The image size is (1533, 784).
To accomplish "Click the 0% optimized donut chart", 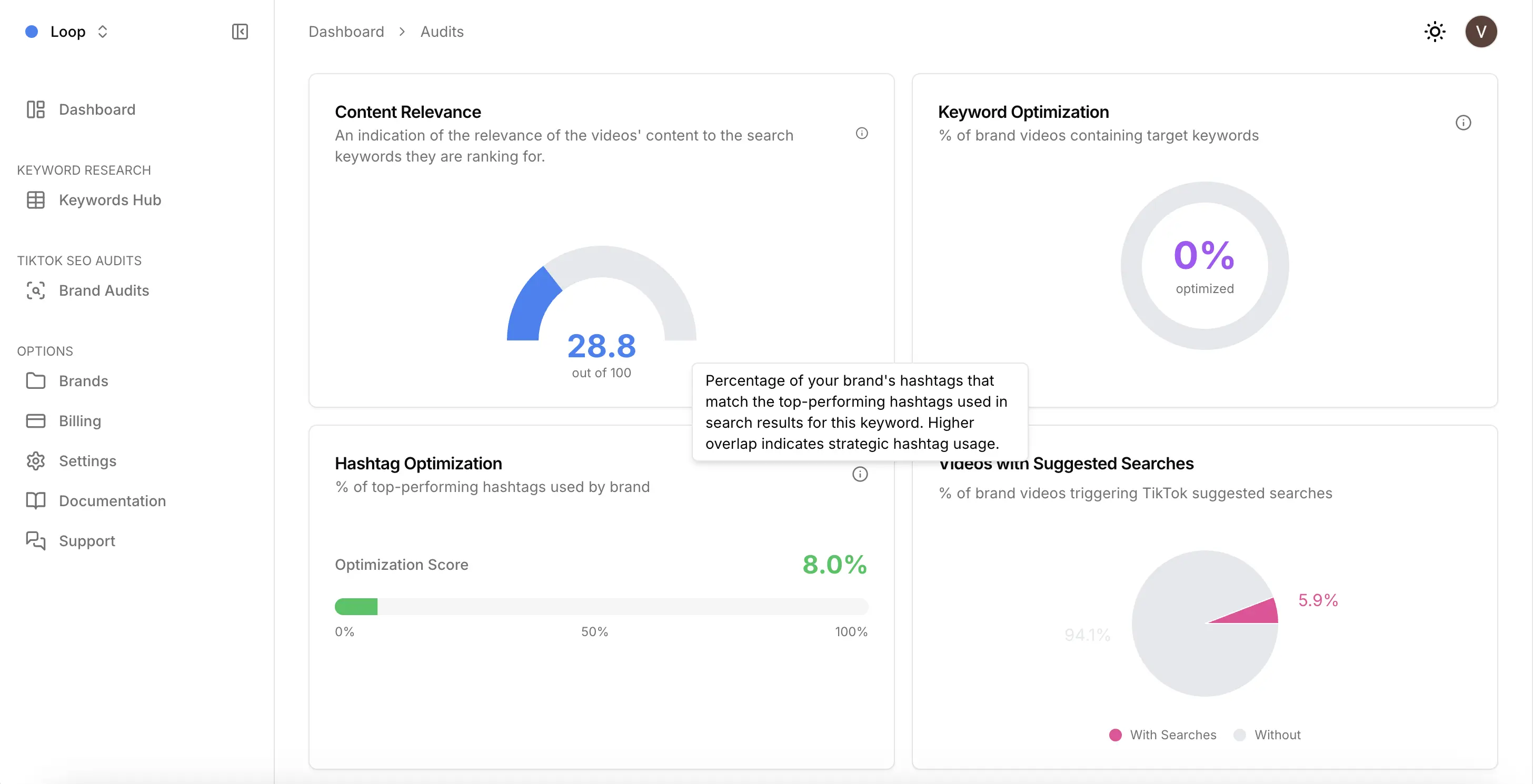I will (x=1204, y=265).
